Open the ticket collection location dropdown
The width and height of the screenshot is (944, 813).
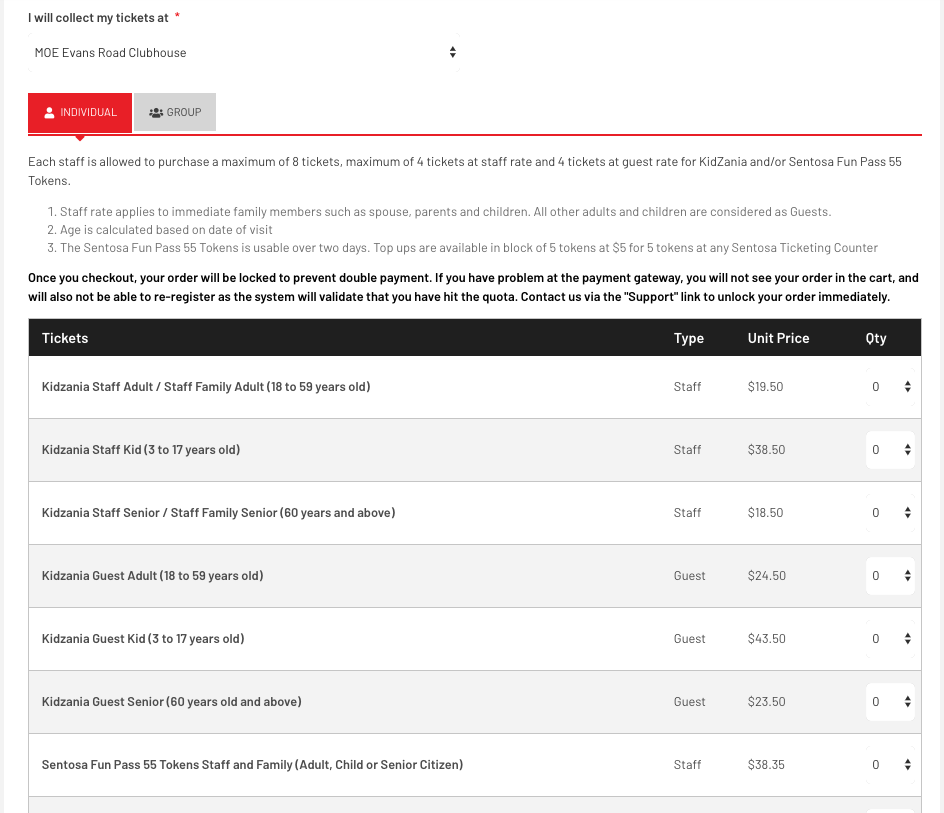[x=244, y=52]
